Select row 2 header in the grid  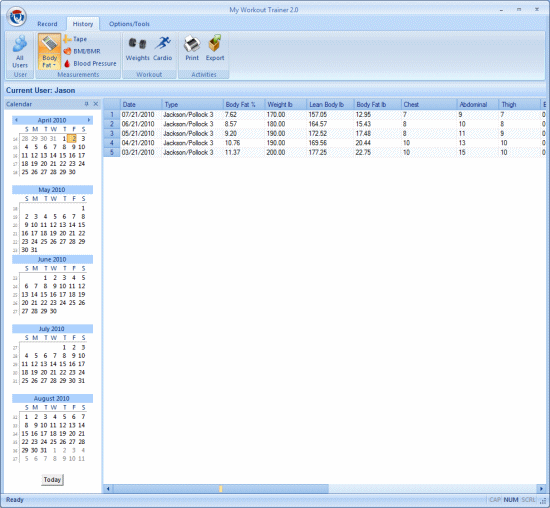pos(112,124)
